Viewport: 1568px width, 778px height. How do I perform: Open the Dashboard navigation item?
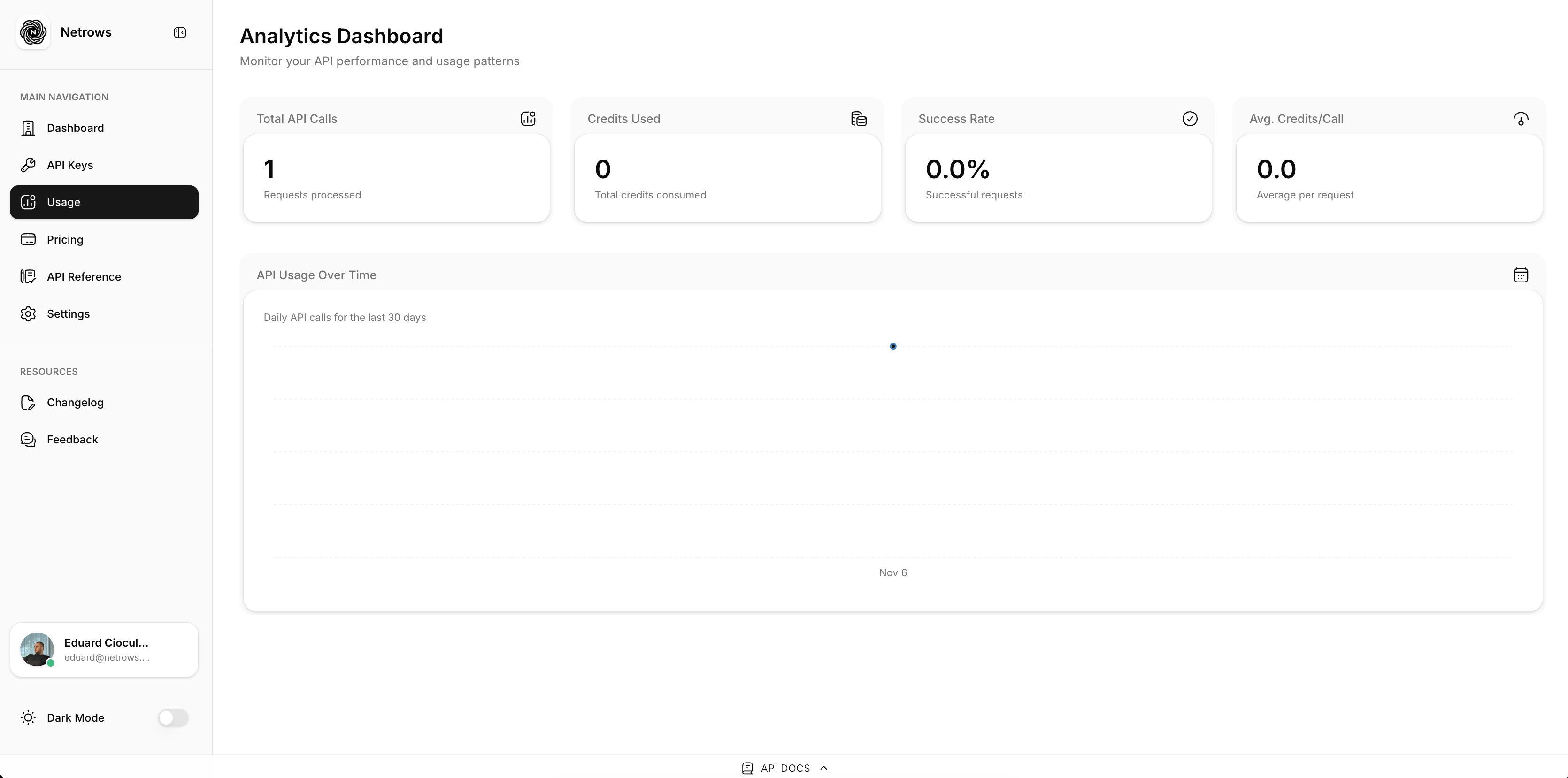tap(75, 128)
